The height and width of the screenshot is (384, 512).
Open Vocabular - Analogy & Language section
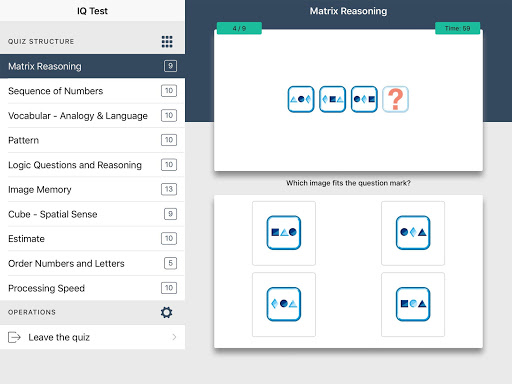[92, 115]
